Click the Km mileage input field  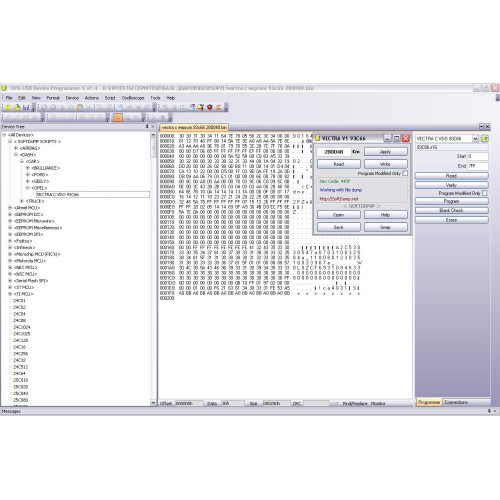coord(334,152)
